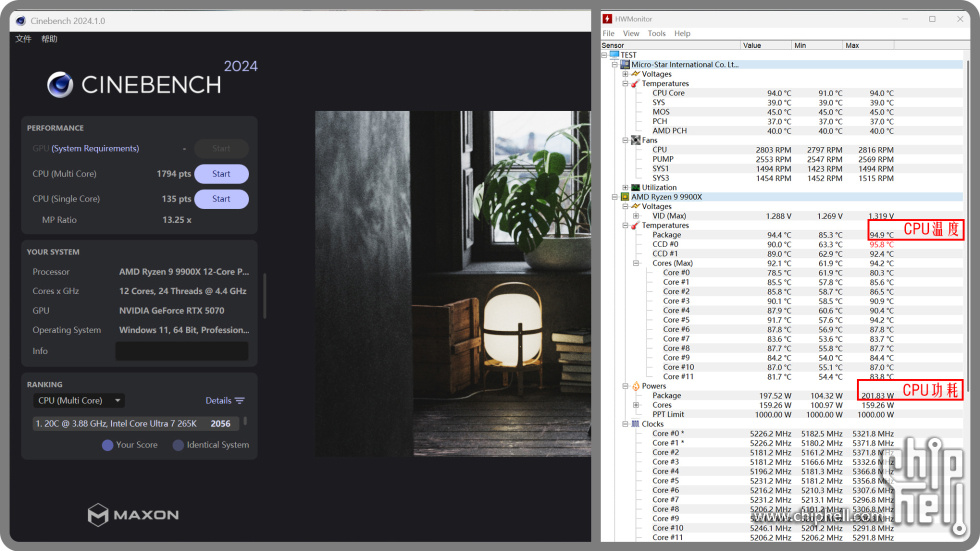Click the Details filter icon in Ranking

pos(240,400)
